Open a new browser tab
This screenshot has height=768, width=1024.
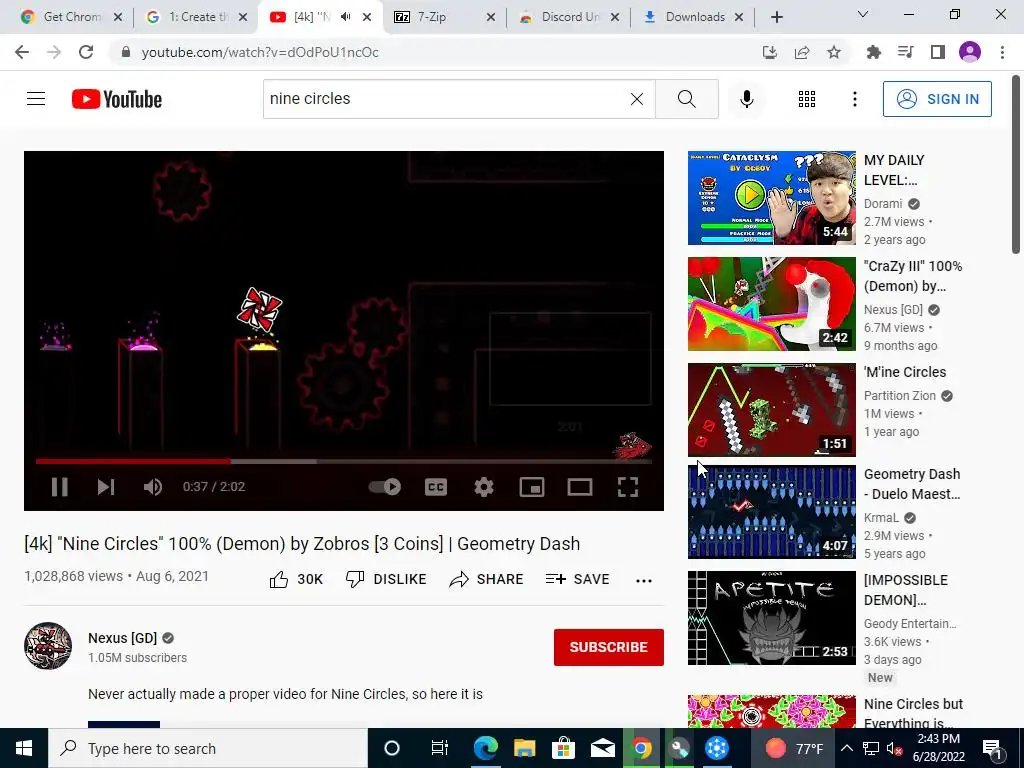point(776,17)
